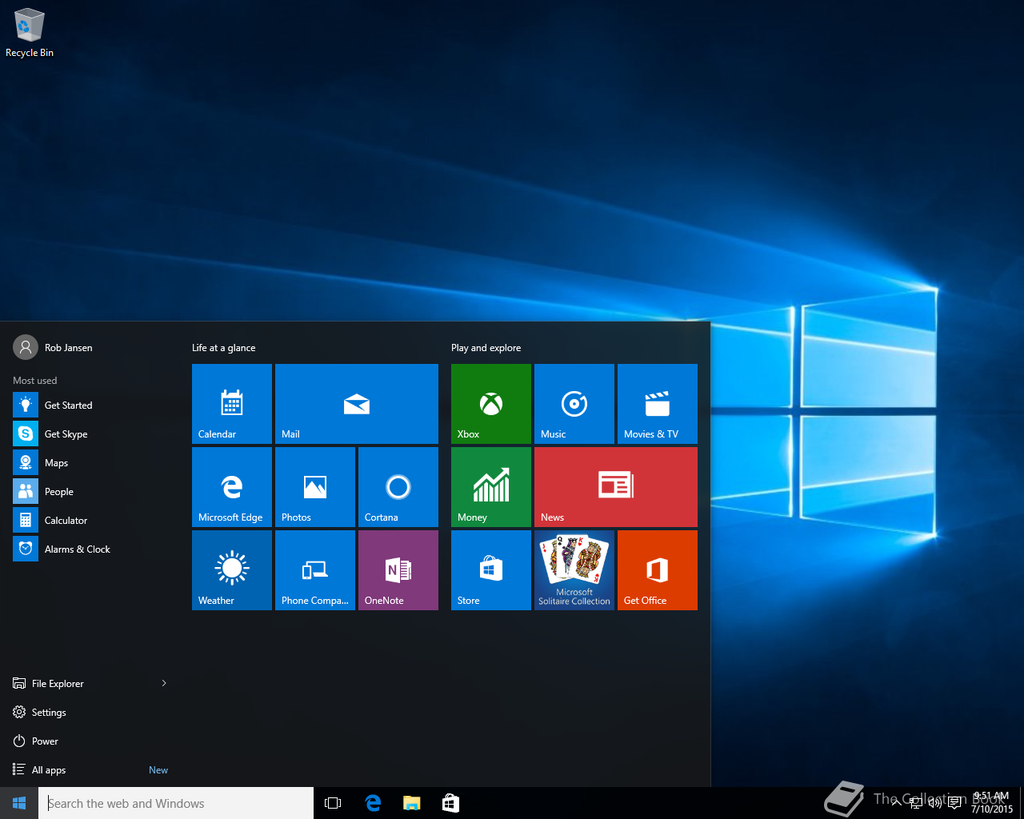Launch Cortana from its Start menu tile
Screen dimensions: 1024x819
click(397, 487)
